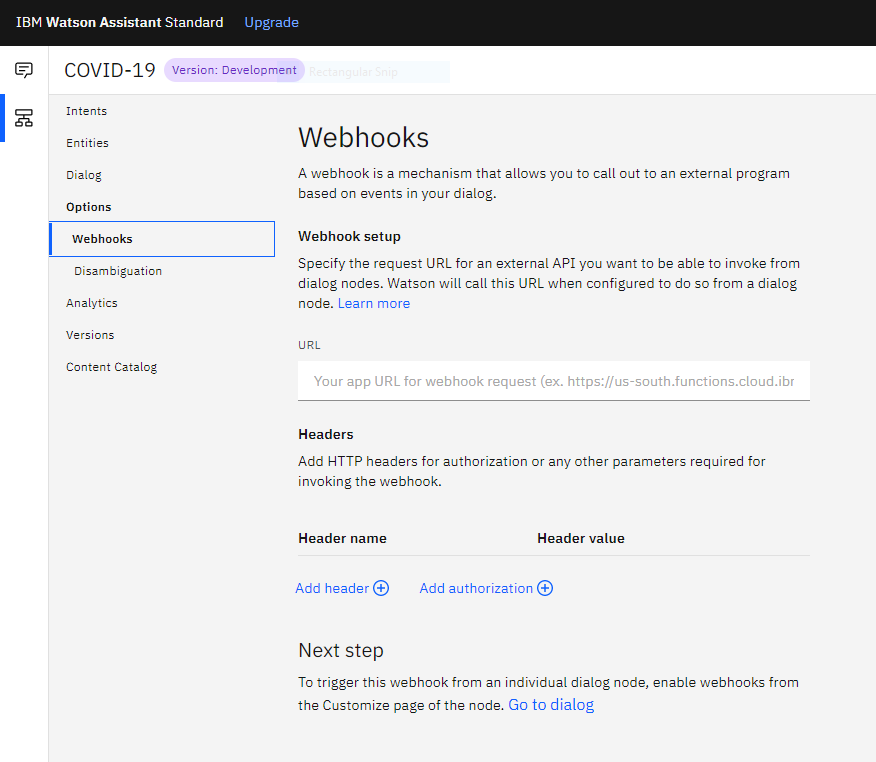Open the Entities section

pos(87,143)
